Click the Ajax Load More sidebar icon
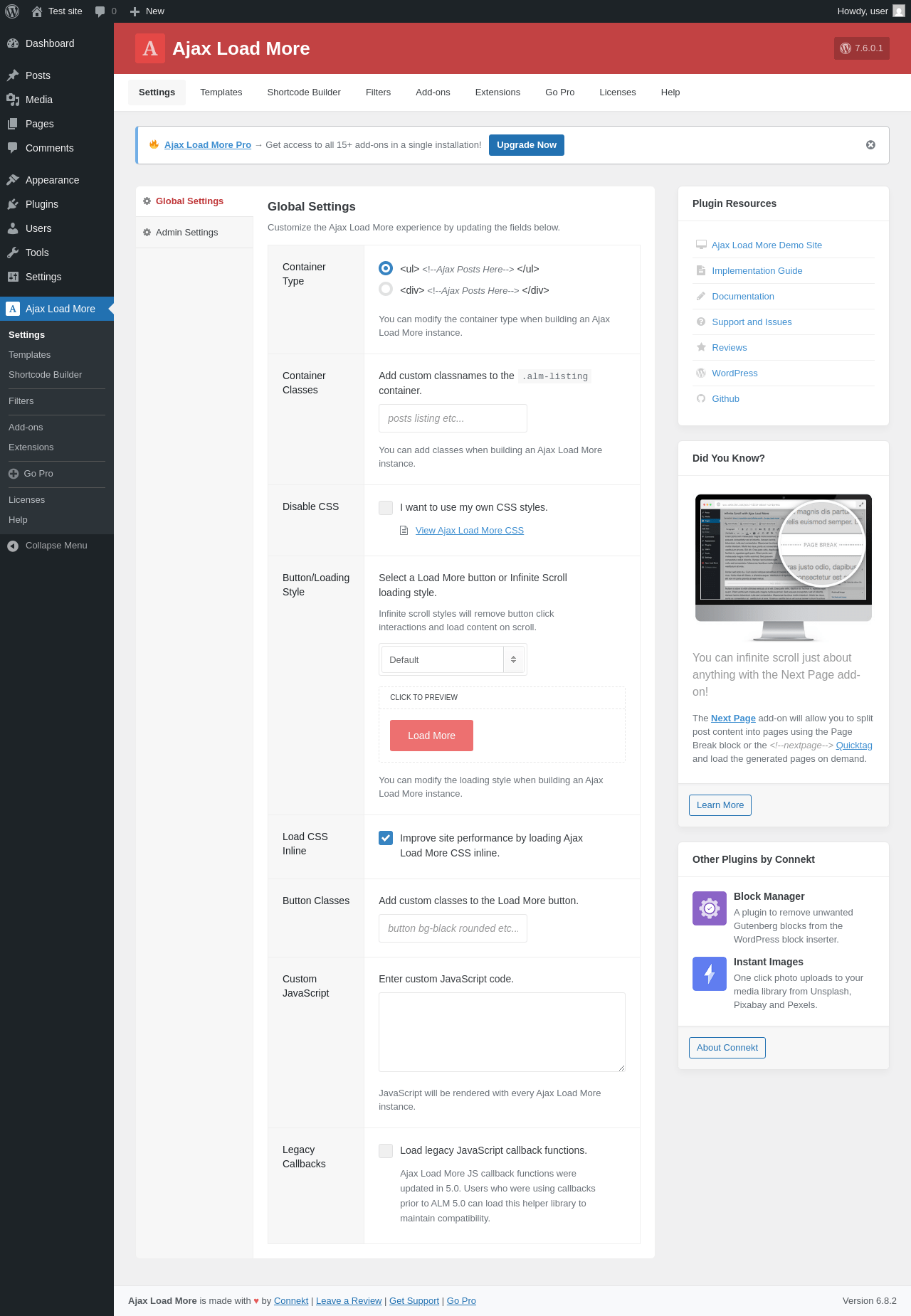Image resolution: width=911 pixels, height=1316 pixels. (13, 309)
